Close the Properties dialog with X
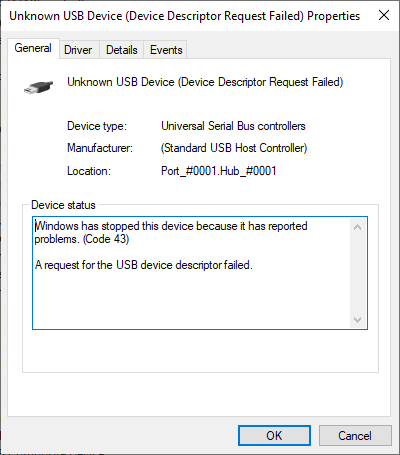This screenshot has height=455, width=400. pos(384,15)
